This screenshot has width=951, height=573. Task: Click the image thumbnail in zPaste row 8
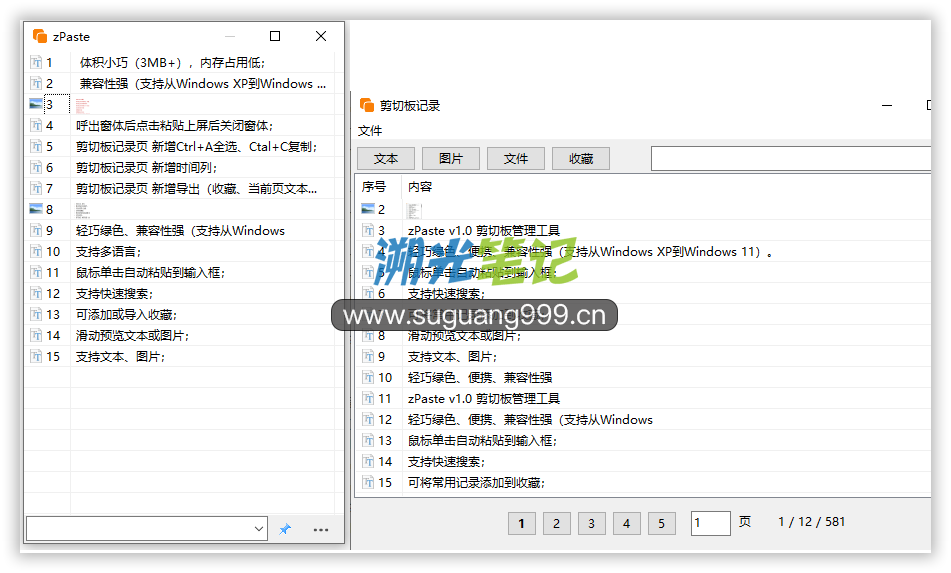[x=82, y=210]
